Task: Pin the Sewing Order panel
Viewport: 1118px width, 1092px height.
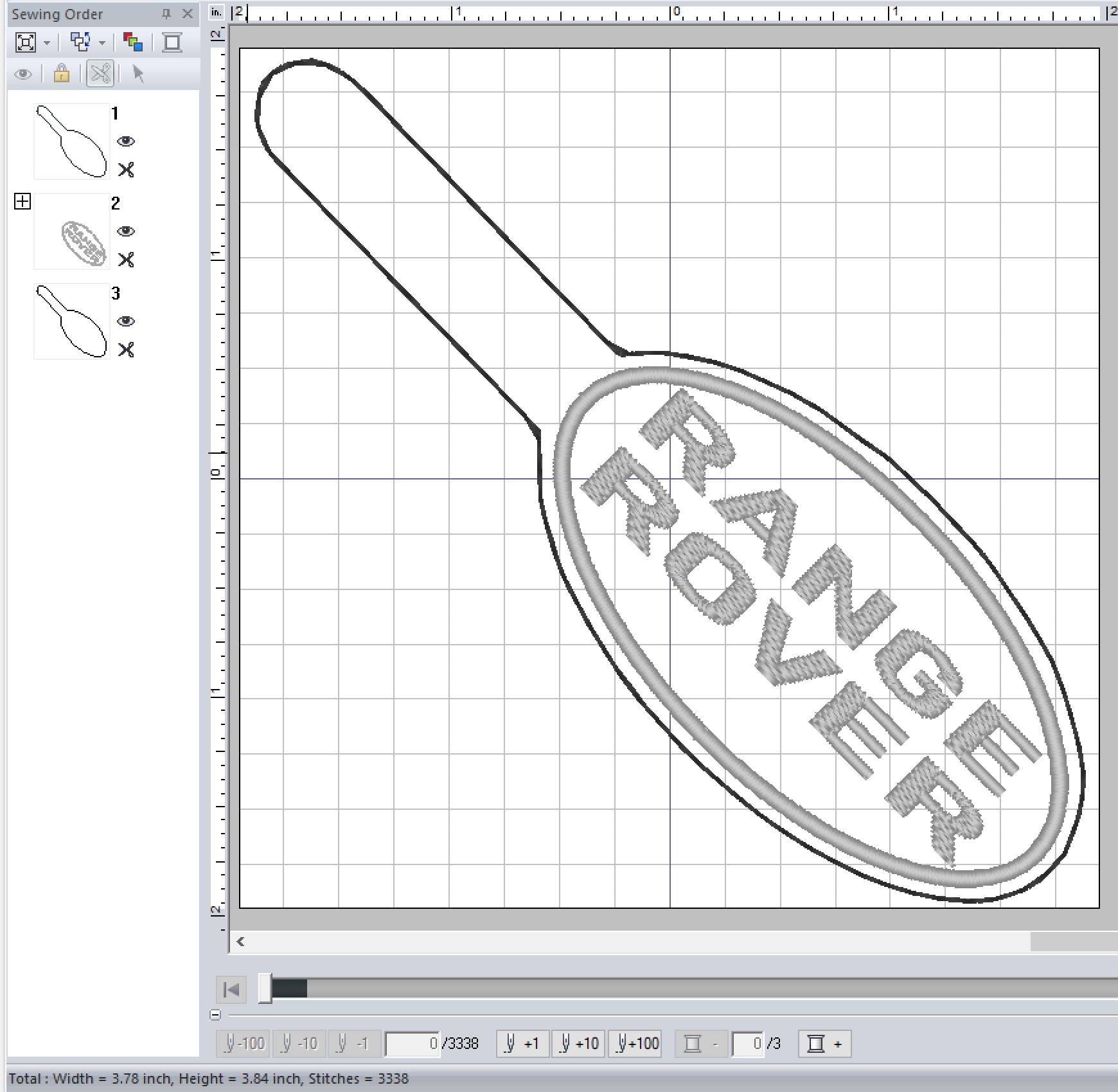Action: [x=166, y=13]
